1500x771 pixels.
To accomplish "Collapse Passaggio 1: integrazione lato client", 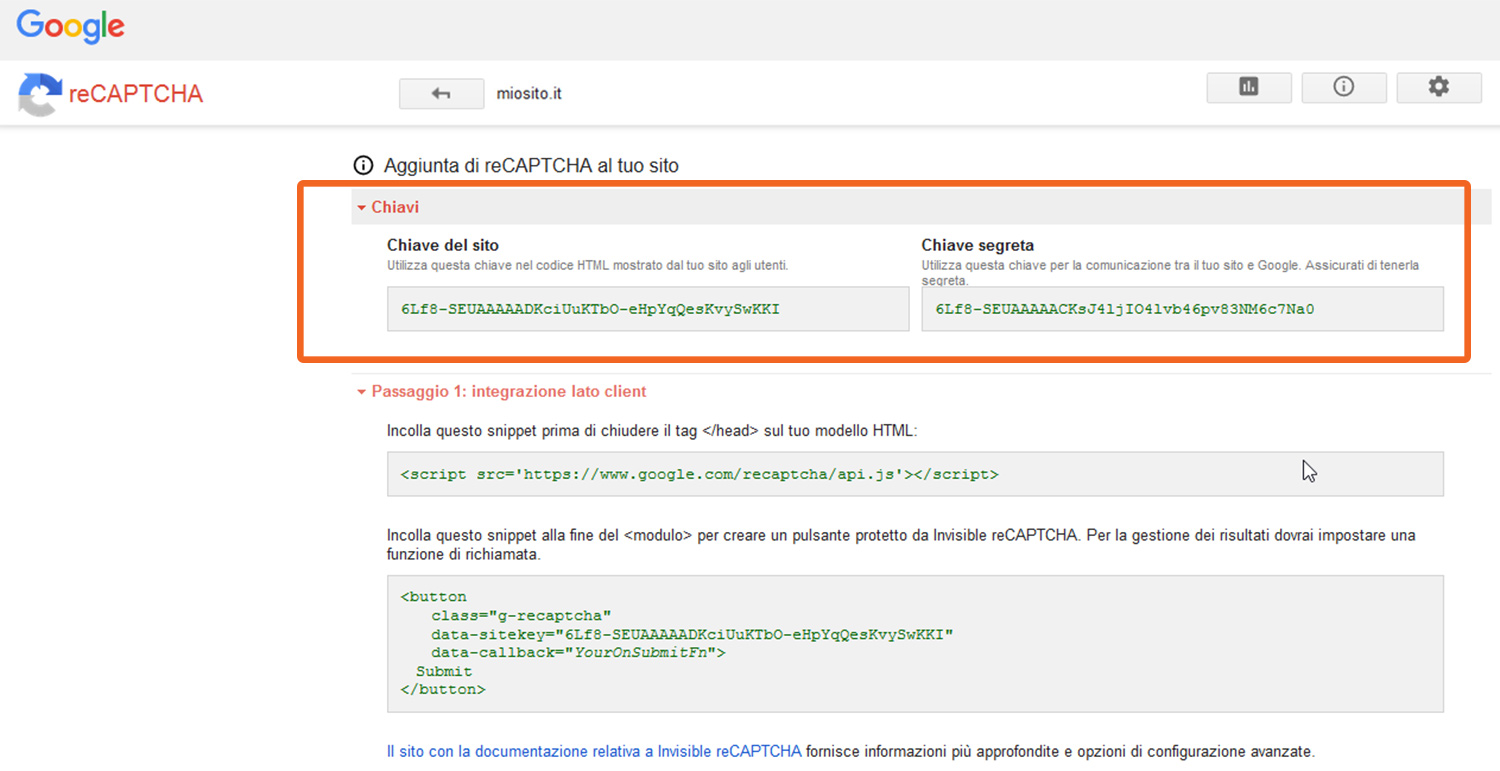I will point(502,391).
